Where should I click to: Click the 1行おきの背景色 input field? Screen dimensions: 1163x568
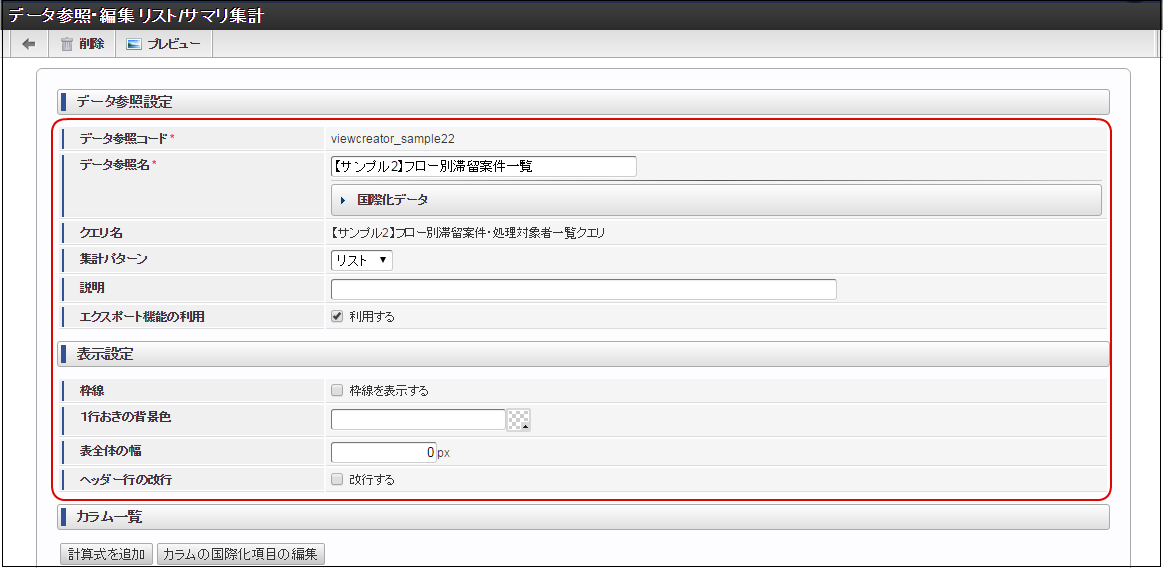click(418, 420)
